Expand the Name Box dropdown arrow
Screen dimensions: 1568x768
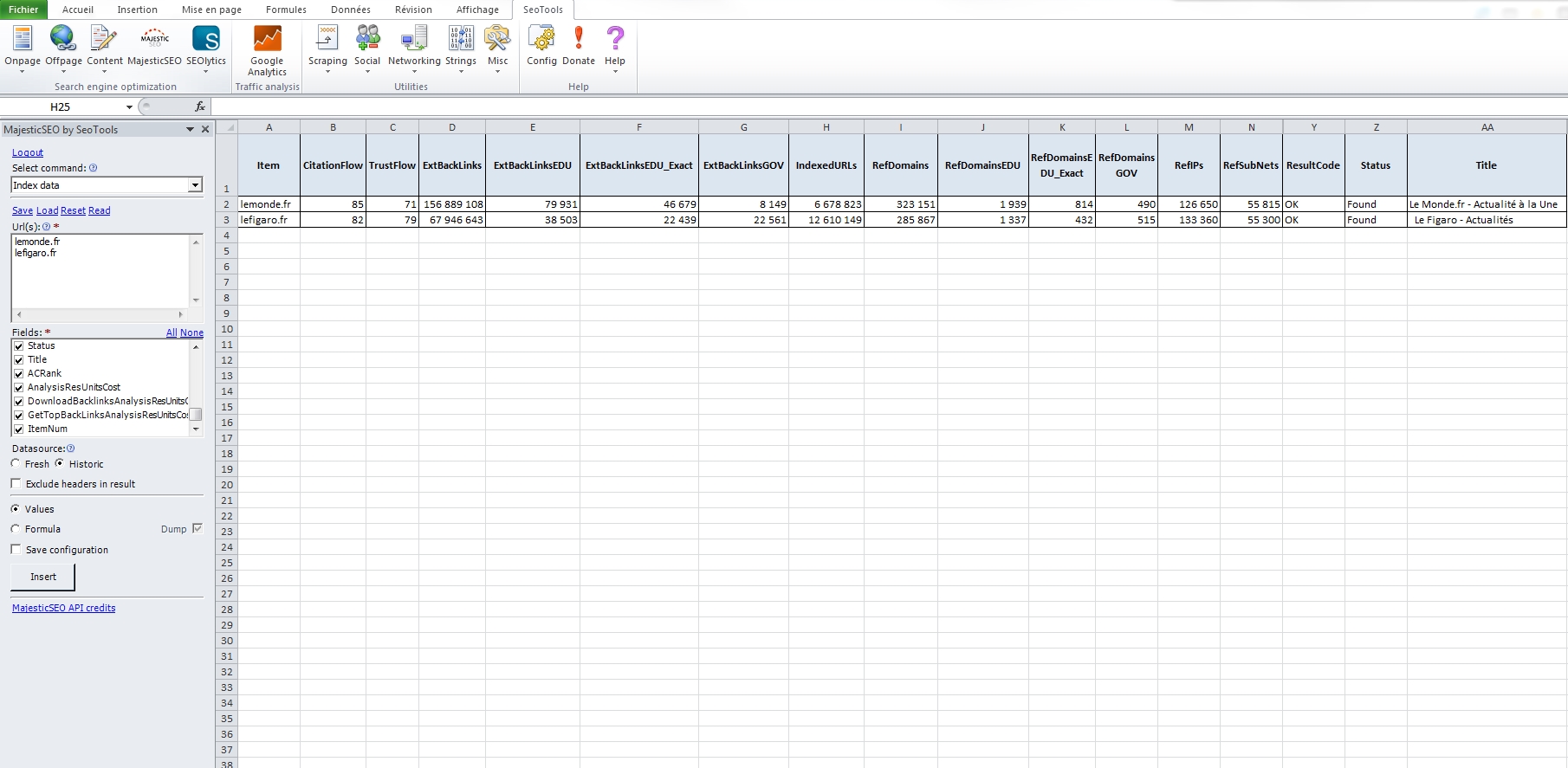click(x=129, y=107)
